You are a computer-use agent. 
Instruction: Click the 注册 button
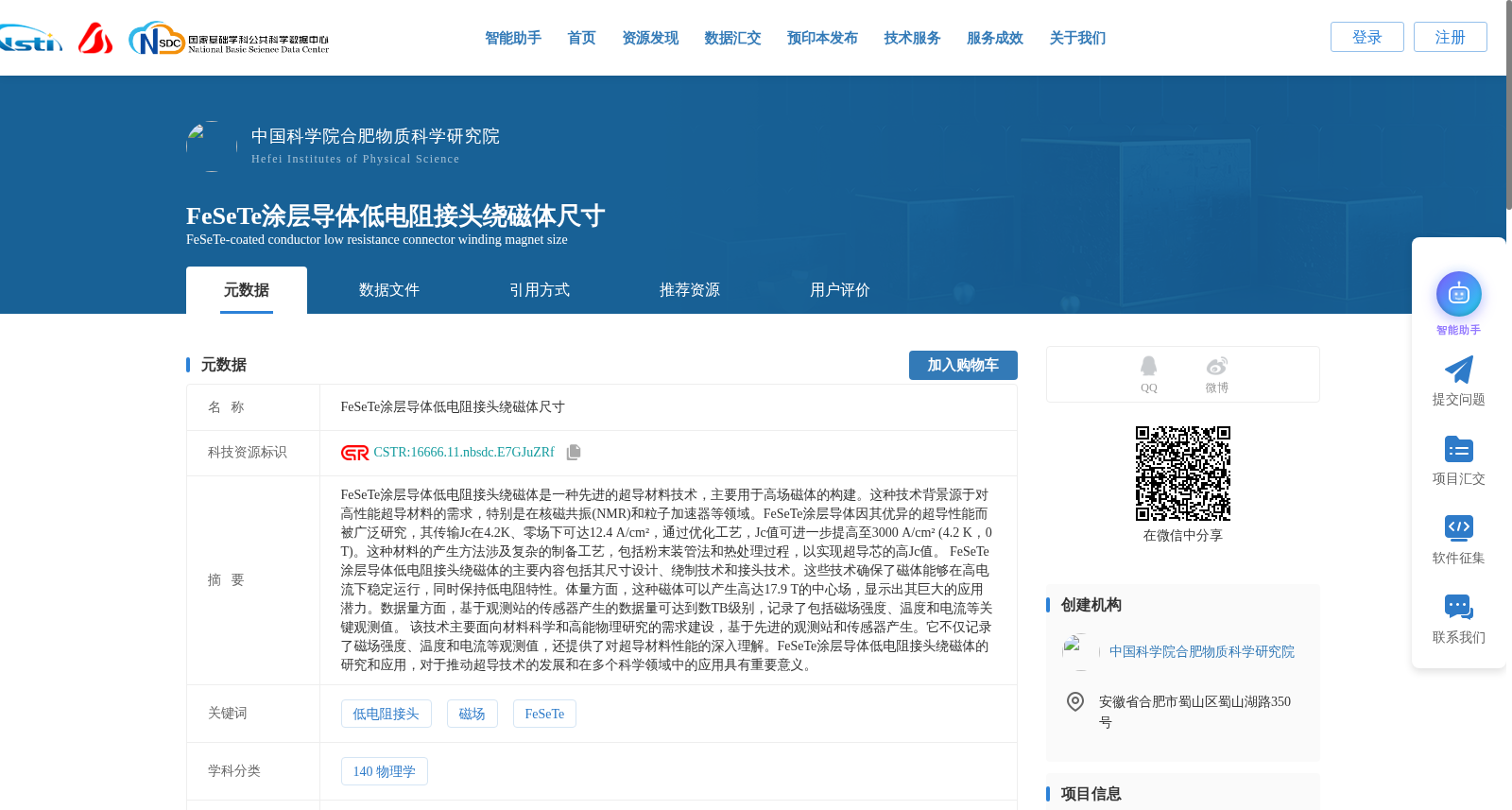click(x=1451, y=37)
